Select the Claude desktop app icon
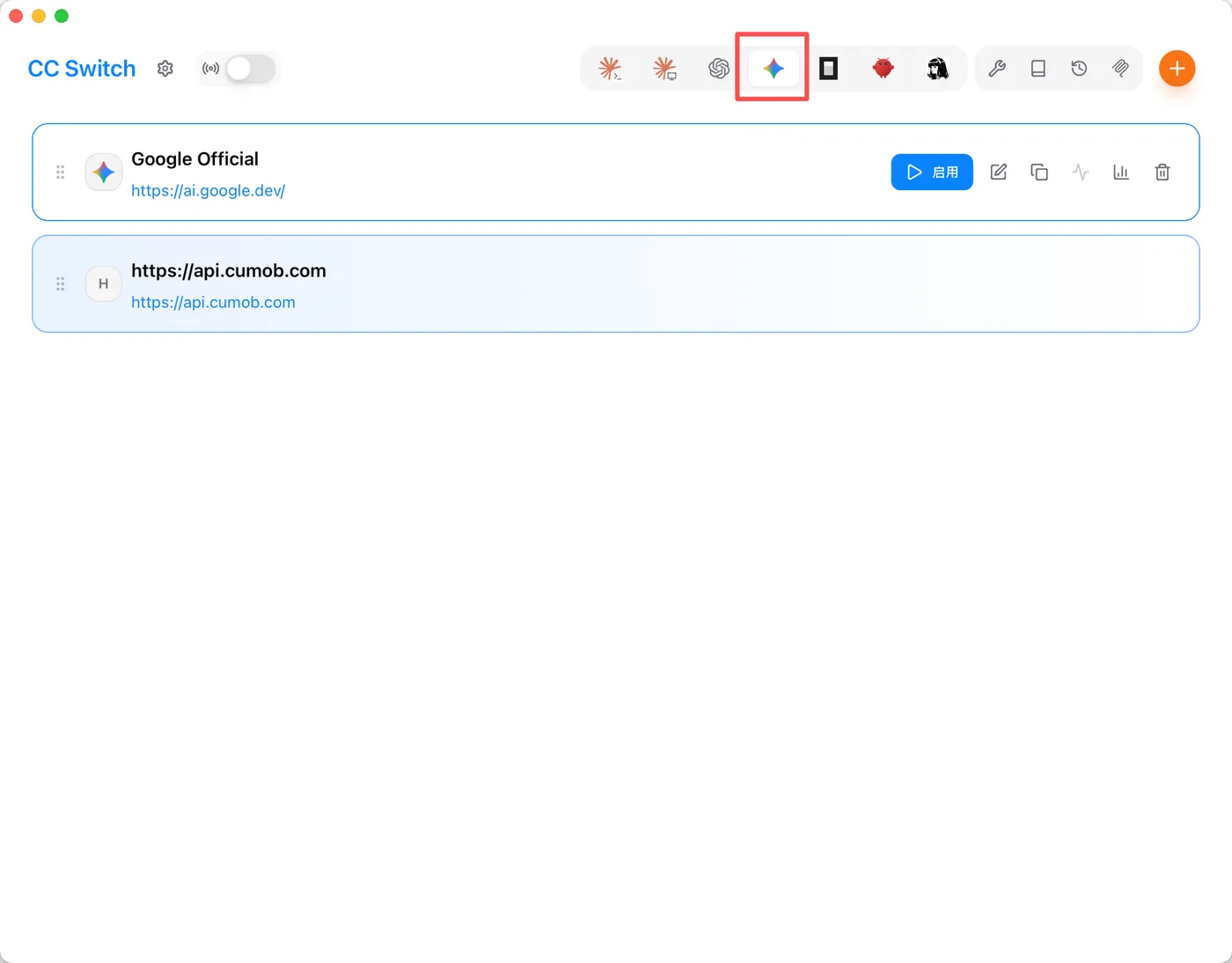The image size is (1232, 963). pos(664,69)
